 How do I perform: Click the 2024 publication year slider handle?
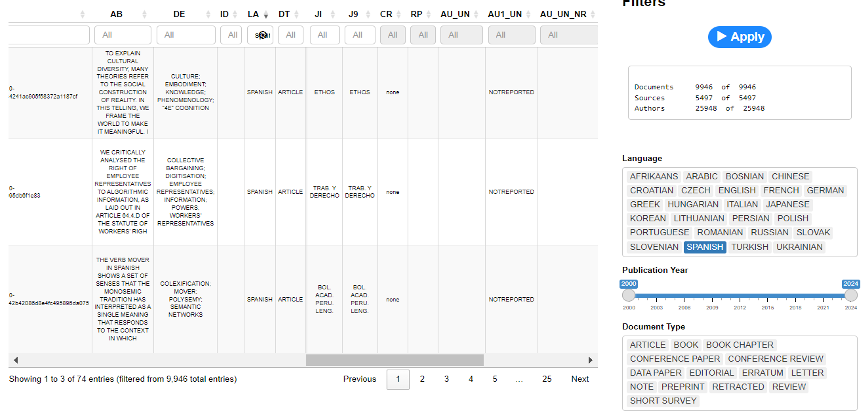coord(851,295)
